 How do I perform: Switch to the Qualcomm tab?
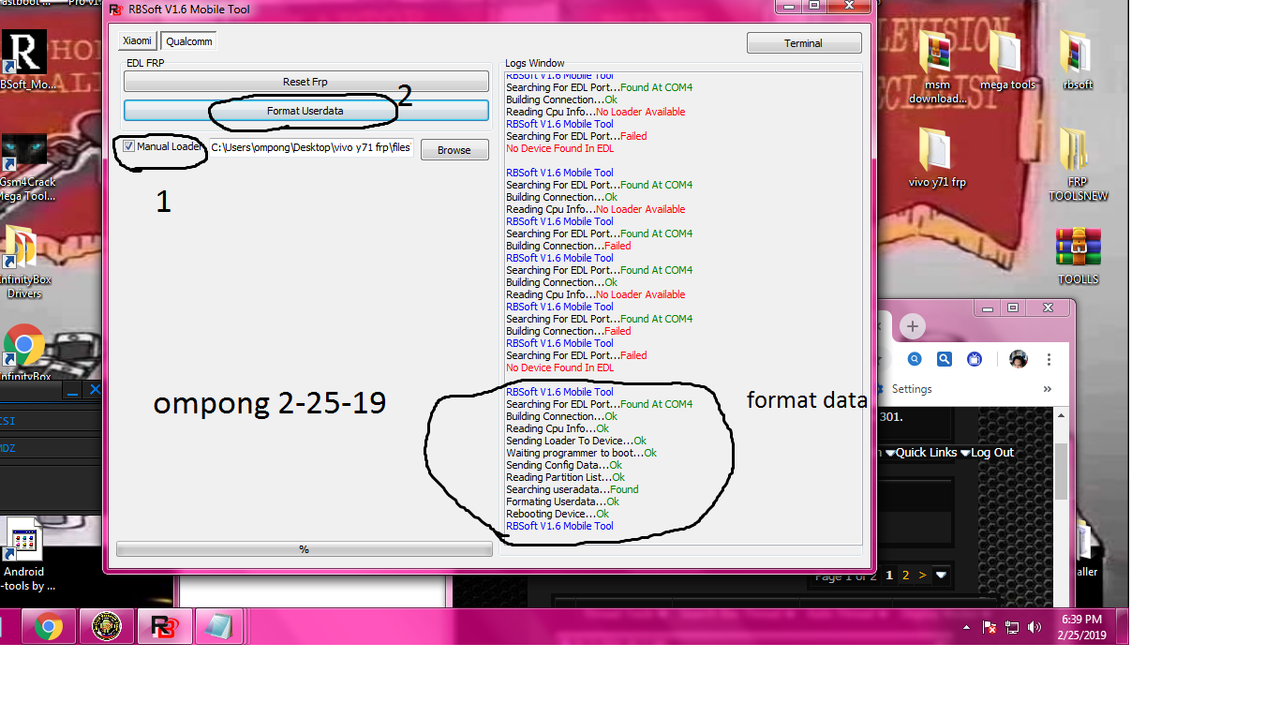189,41
